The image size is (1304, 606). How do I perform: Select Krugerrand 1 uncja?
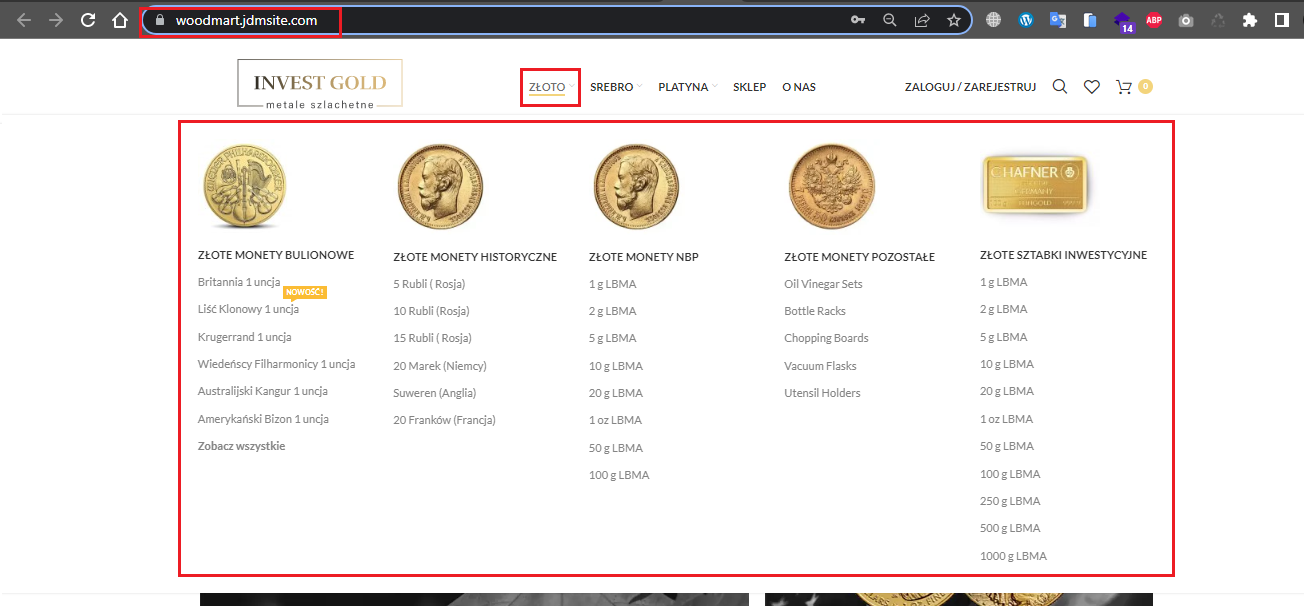click(245, 337)
